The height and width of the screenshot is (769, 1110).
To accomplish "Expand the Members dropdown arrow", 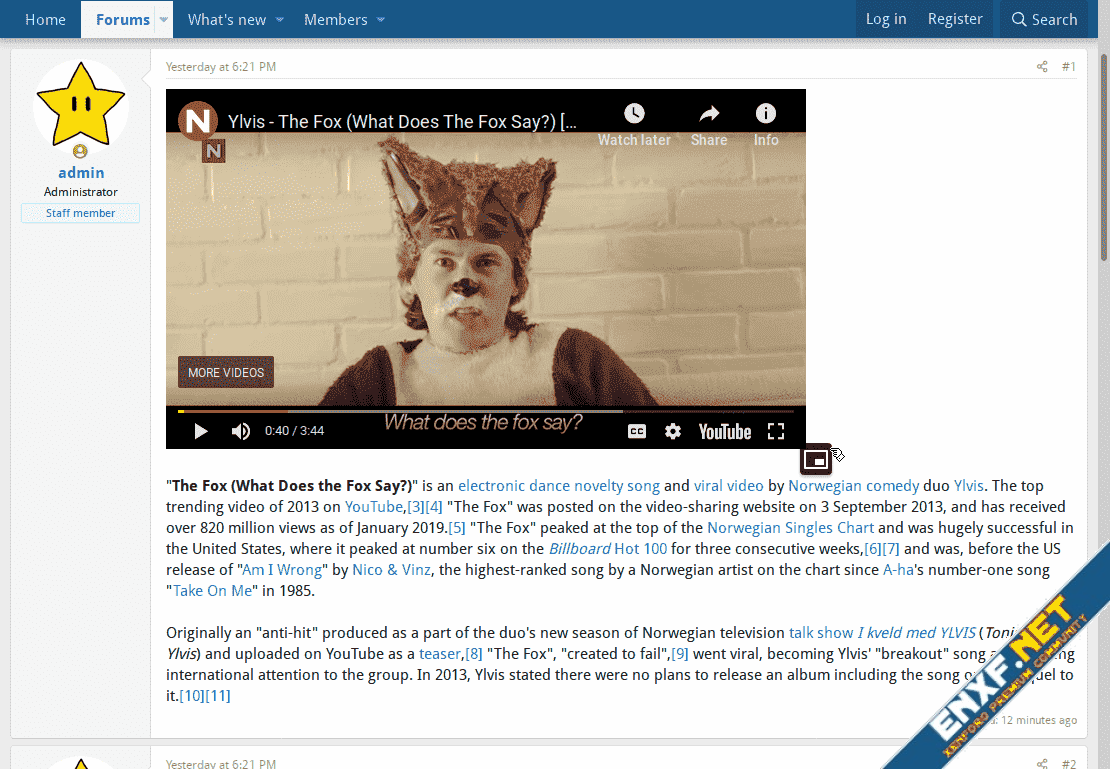I will 381,20.
